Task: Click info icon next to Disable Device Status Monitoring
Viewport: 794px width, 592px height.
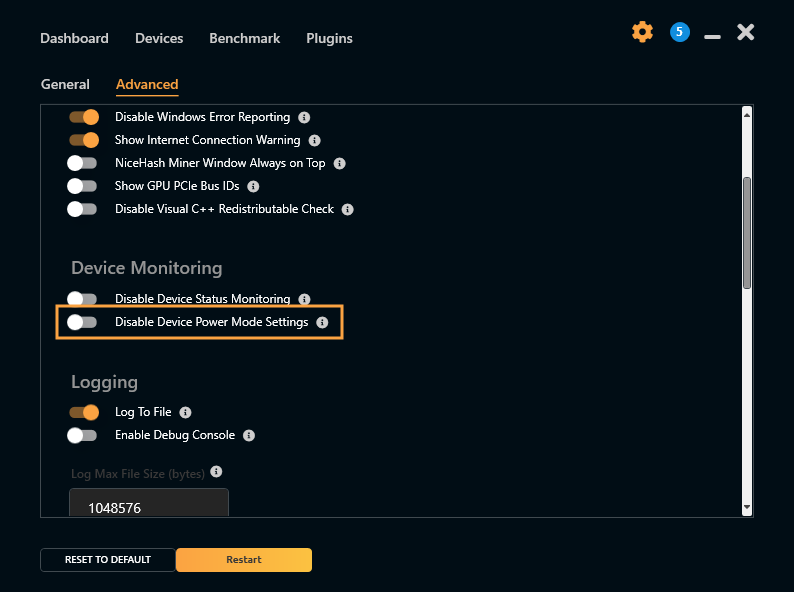Action: tap(304, 299)
